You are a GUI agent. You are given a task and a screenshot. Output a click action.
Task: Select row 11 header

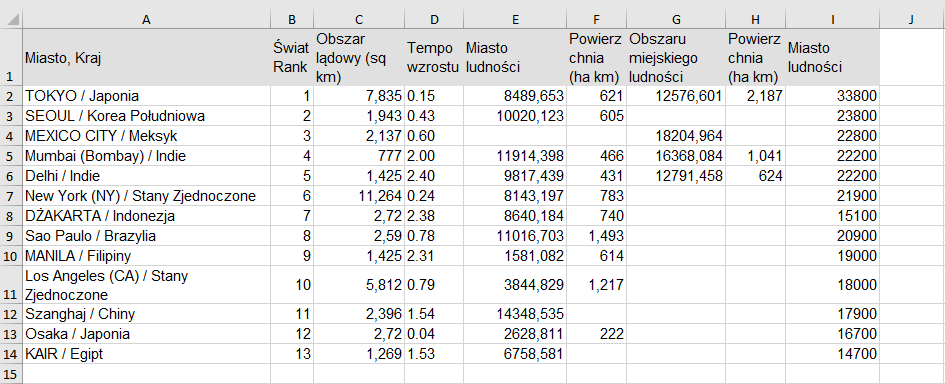pyautogui.click(x=11, y=285)
